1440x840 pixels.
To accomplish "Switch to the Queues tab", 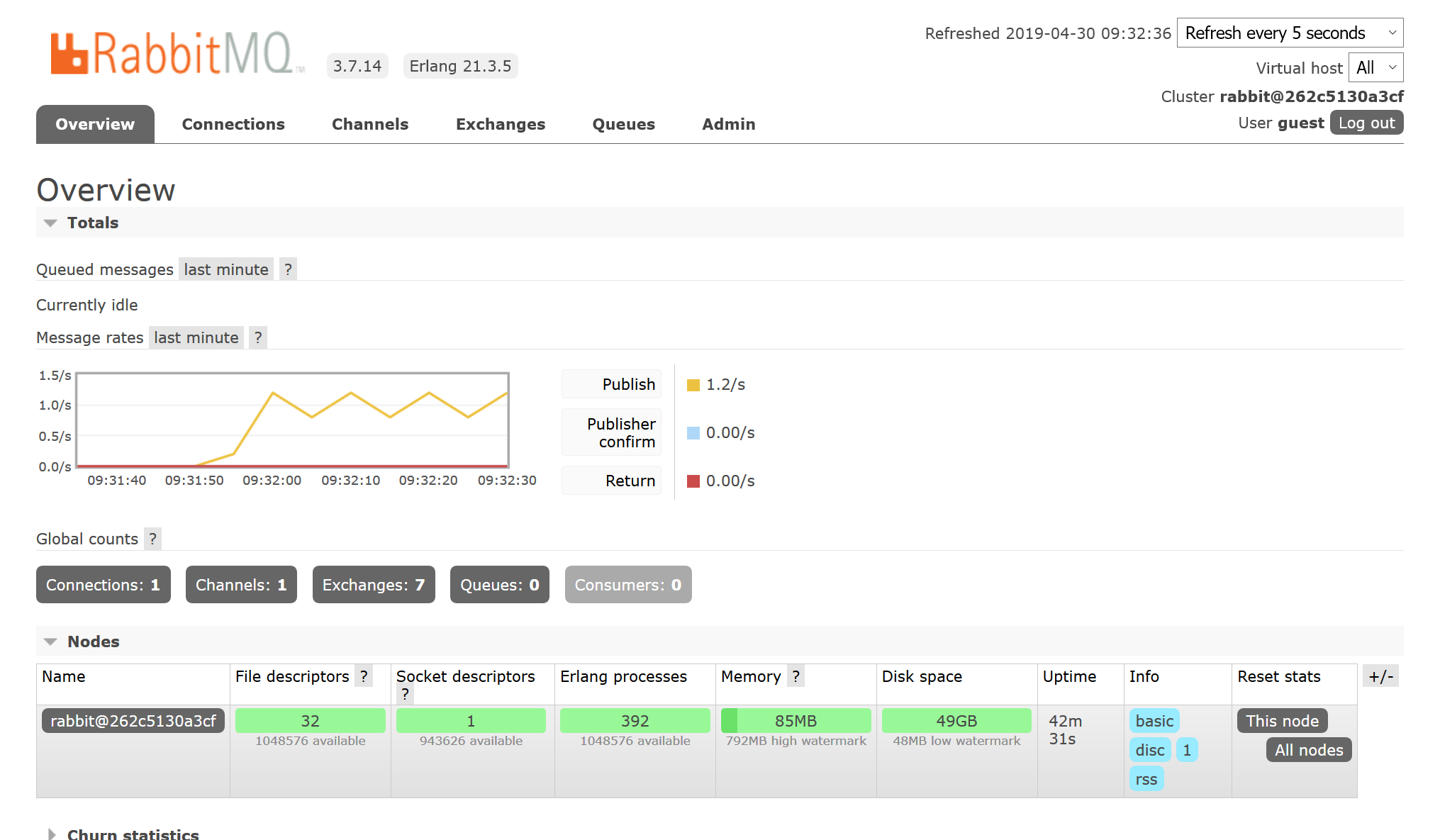I will click(x=623, y=124).
